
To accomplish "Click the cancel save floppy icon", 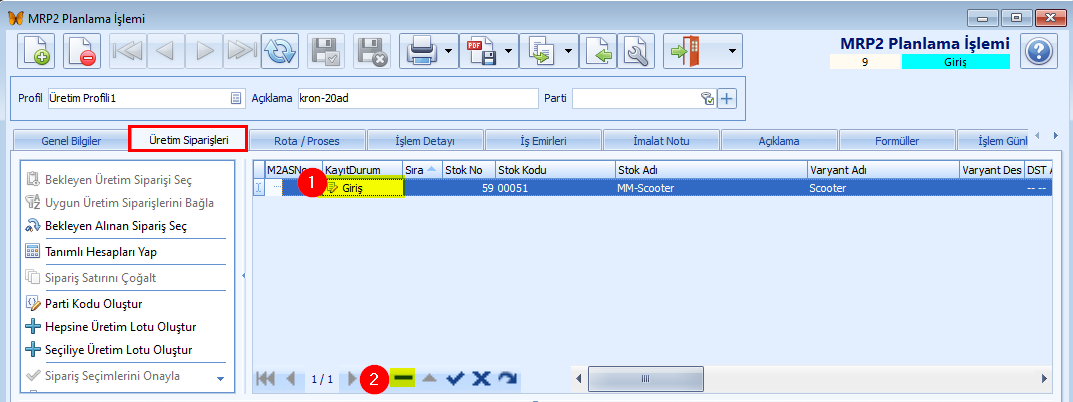I will click(x=372, y=51).
